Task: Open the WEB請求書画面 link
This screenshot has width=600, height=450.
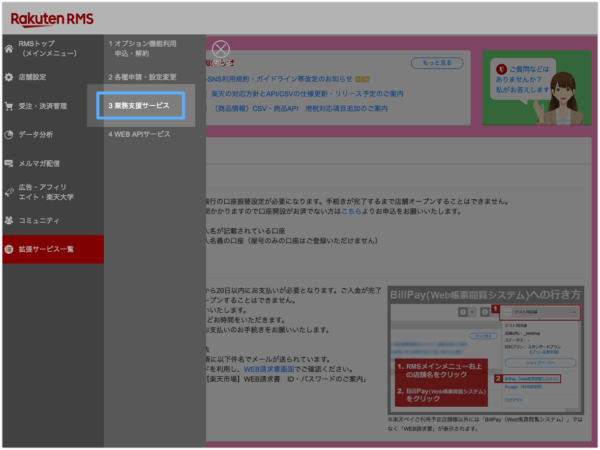Action: 269,369
